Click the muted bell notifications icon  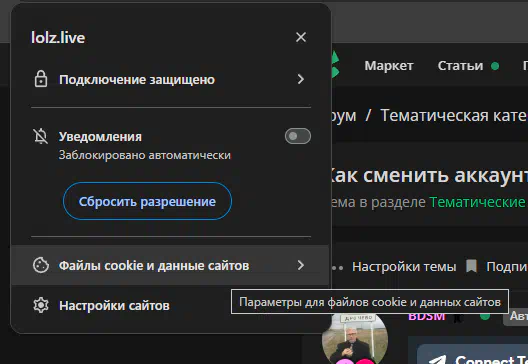pos(40,136)
